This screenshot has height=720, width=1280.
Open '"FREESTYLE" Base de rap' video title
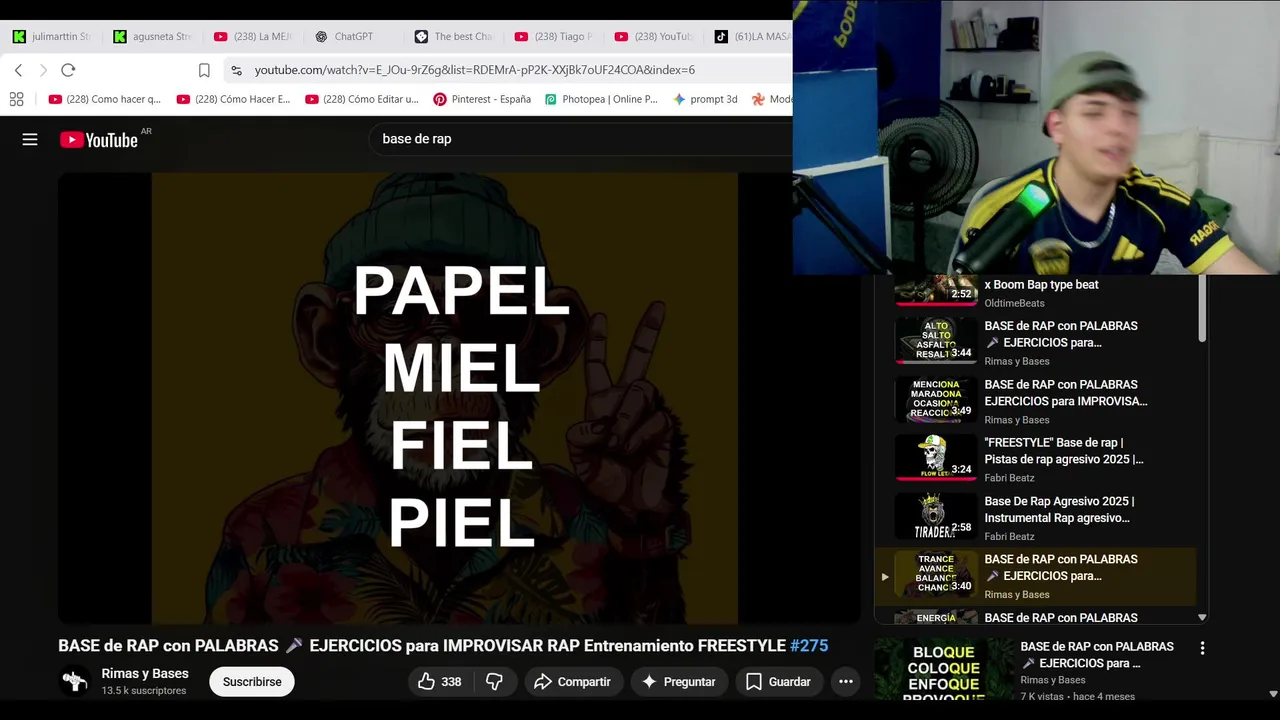(1064, 451)
